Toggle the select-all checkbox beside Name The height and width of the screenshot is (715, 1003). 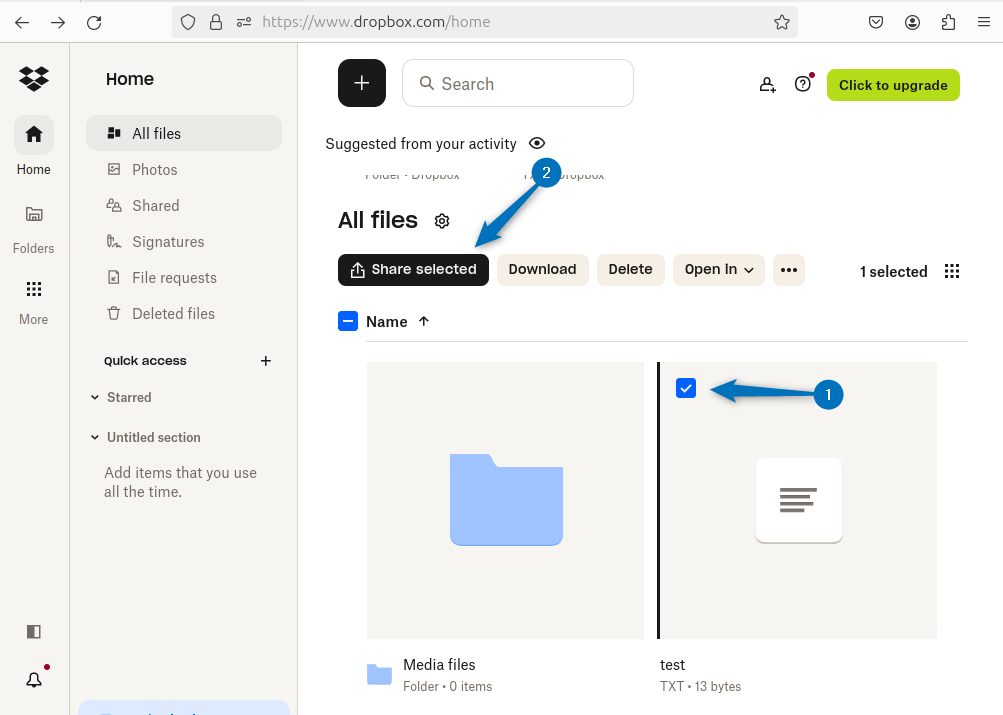click(348, 321)
